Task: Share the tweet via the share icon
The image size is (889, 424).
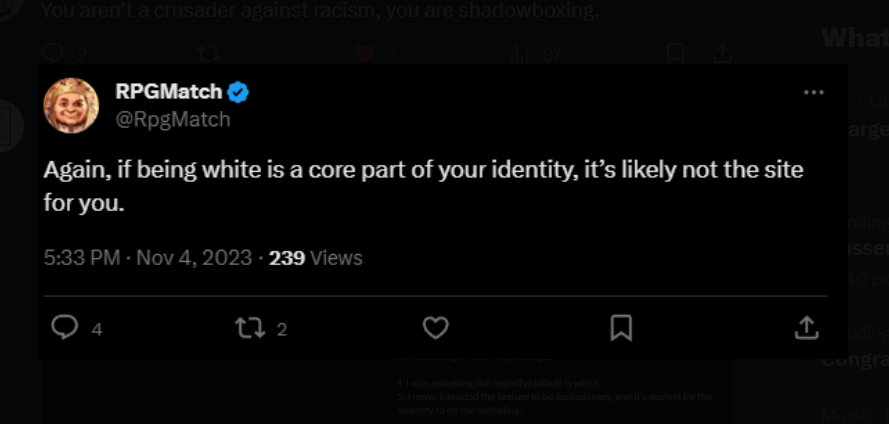Action: [x=806, y=327]
